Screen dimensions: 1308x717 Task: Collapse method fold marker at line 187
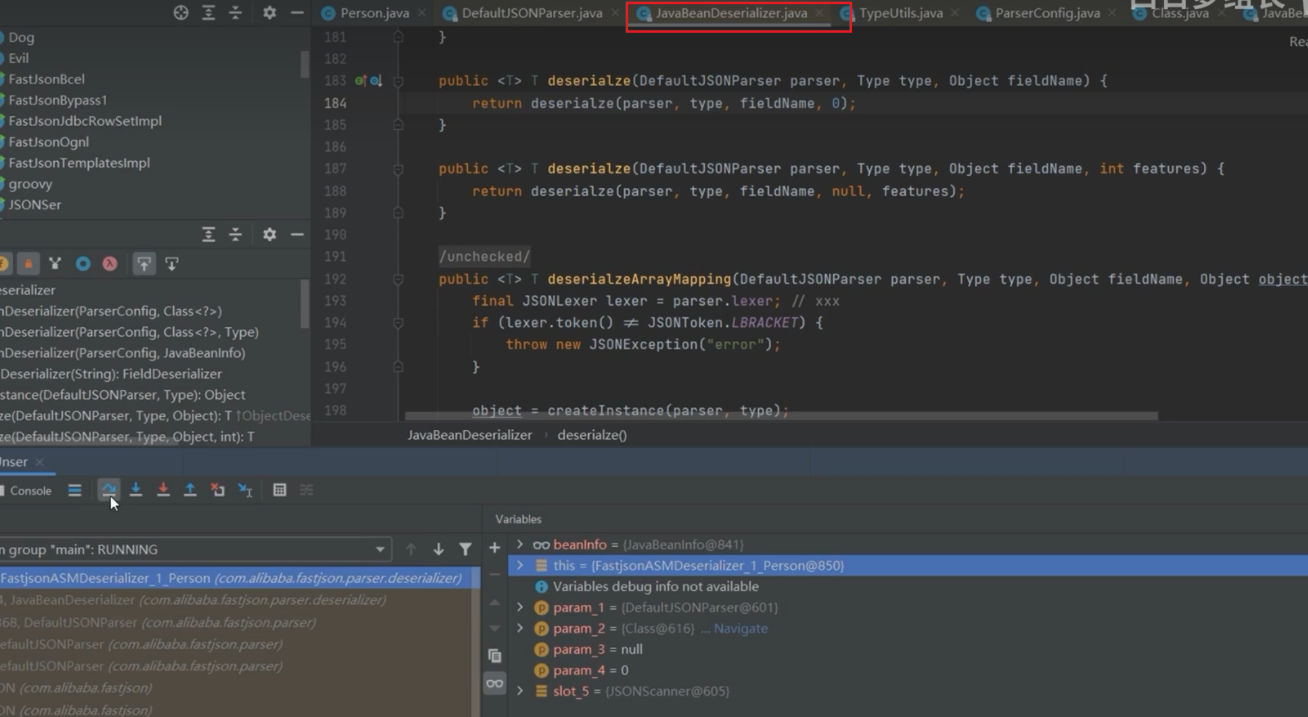point(398,169)
